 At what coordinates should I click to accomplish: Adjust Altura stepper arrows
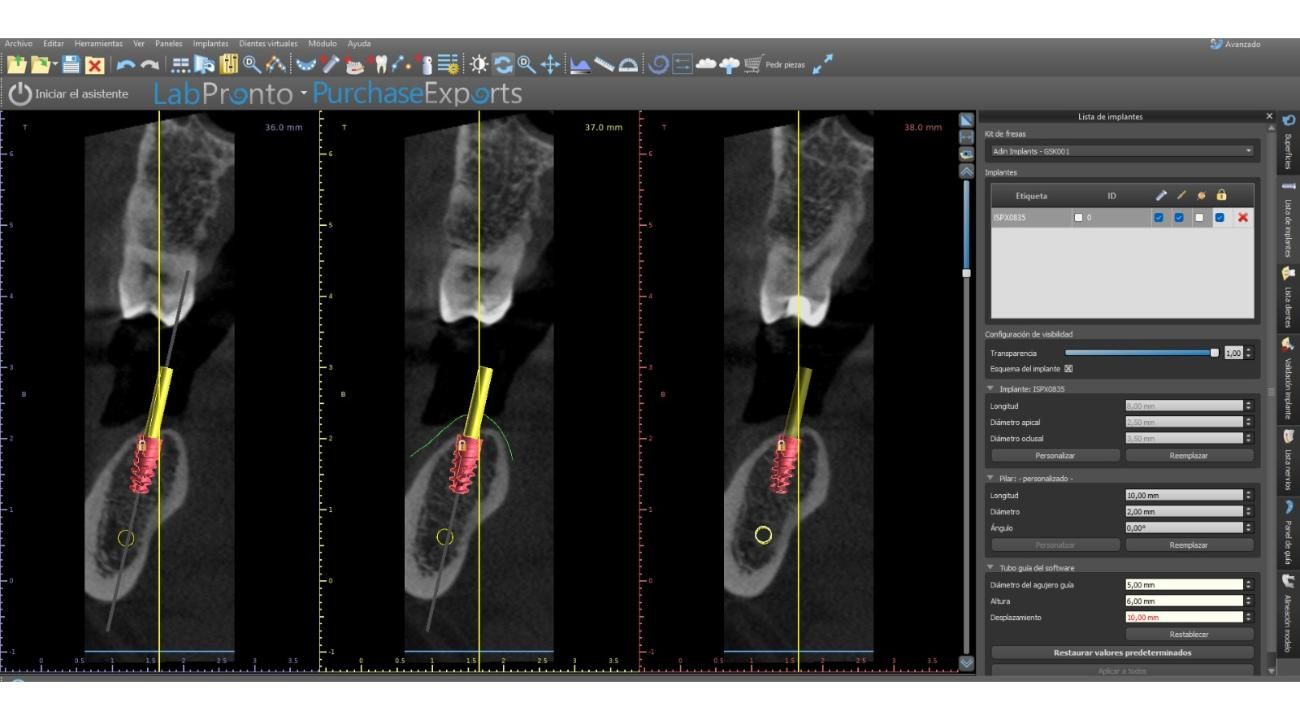coord(1248,601)
